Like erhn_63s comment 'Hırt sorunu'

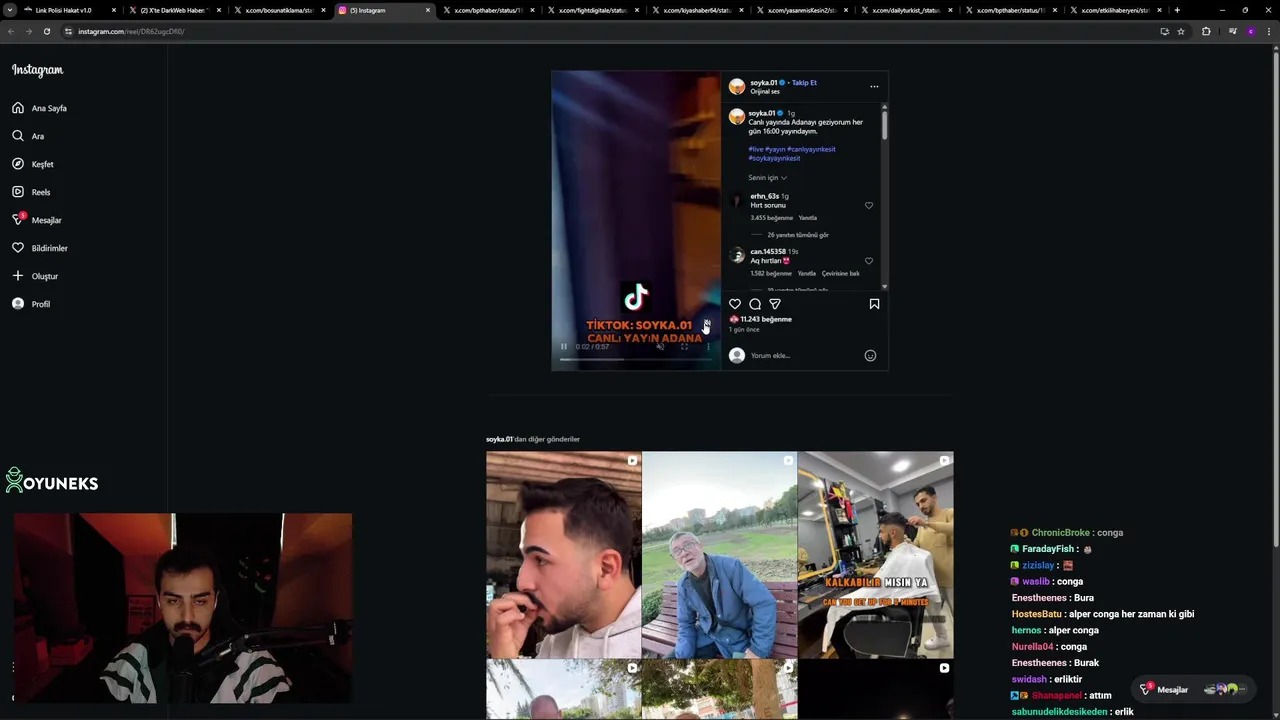click(x=869, y=205)
